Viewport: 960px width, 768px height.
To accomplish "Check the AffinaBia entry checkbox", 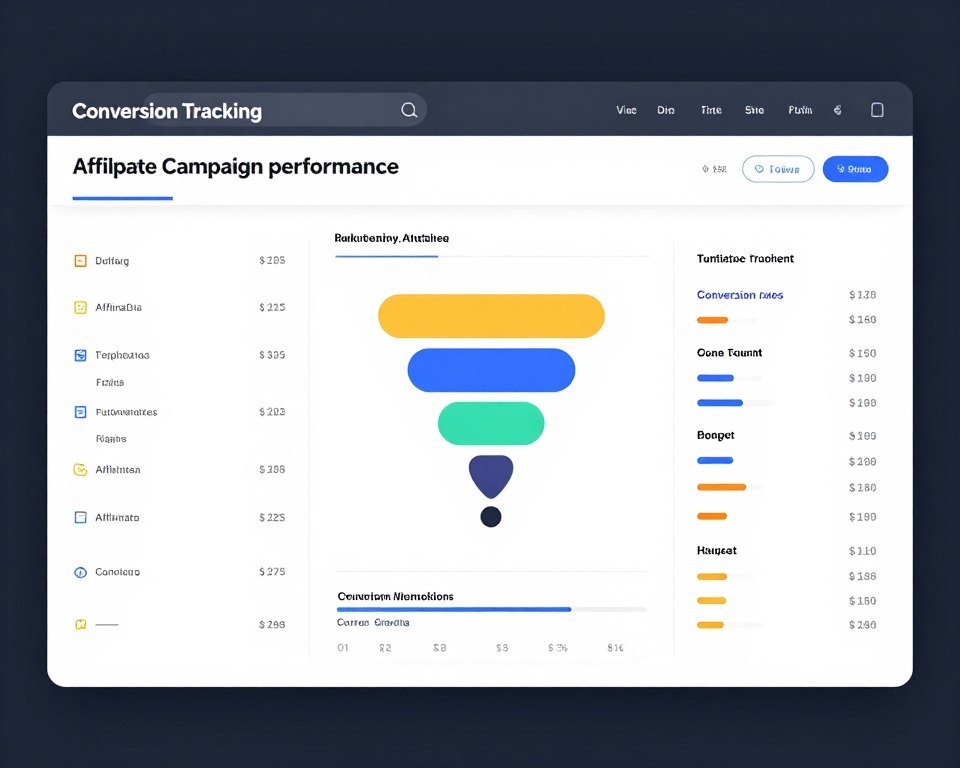I will 79,307.
